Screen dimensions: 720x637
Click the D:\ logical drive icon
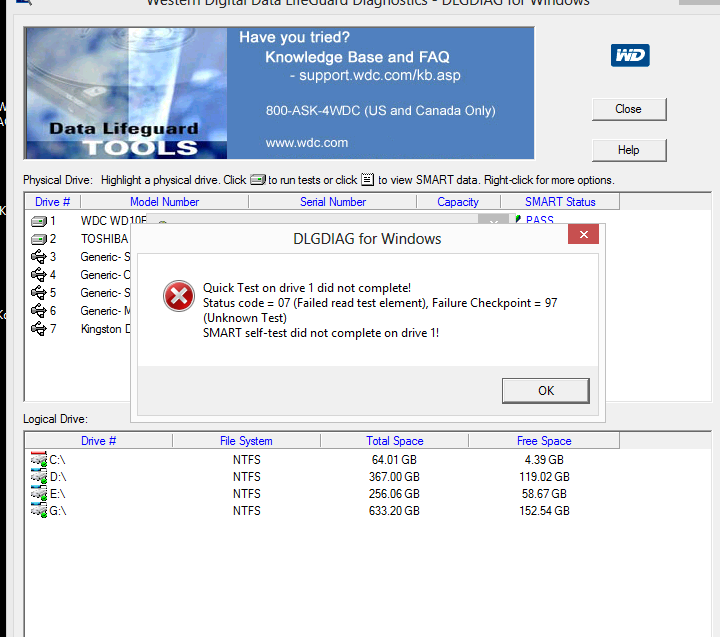[x=39, y=476]
